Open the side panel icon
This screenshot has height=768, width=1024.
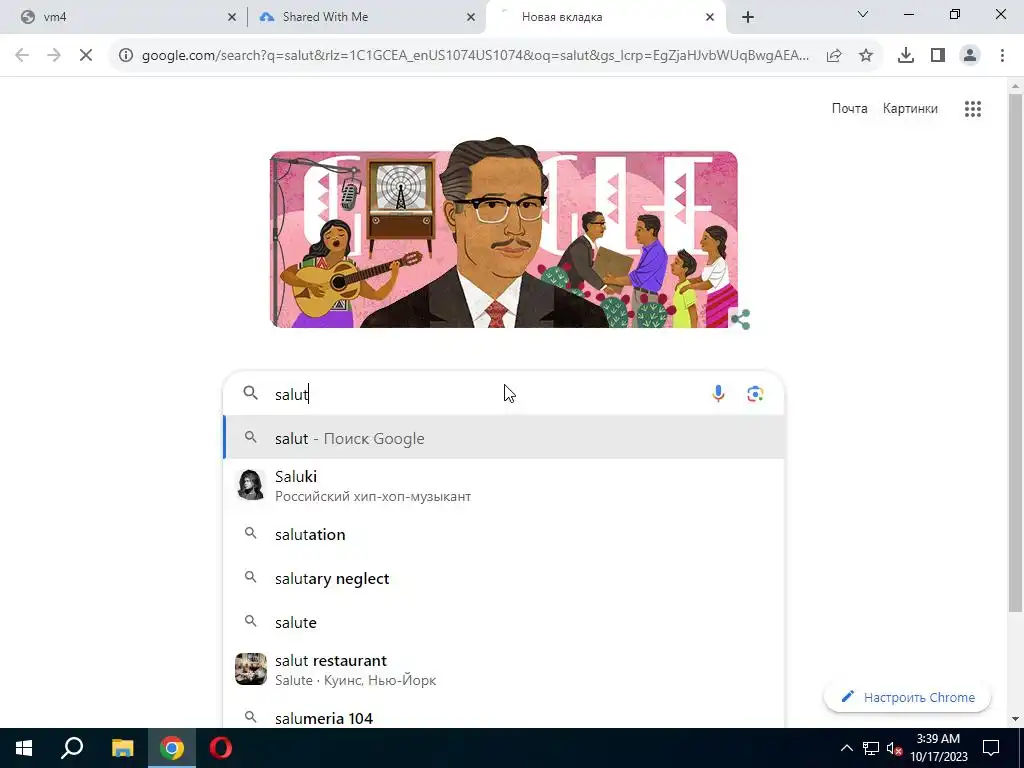coord(938,56)
